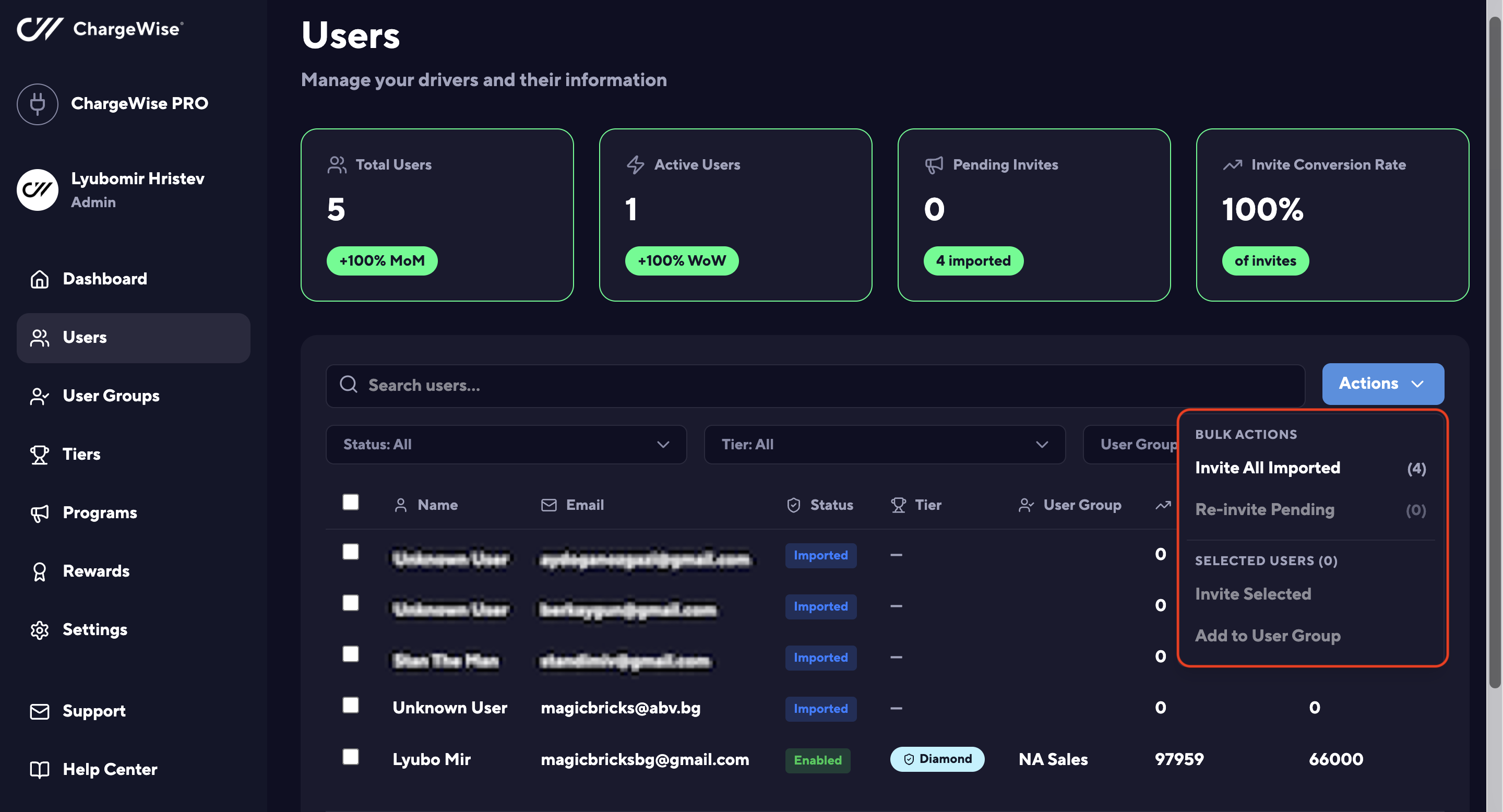The width and height of the screenshot is (1503, 812).
Task: Go to the Support link in the sidebar
Action: coord(94,711)
